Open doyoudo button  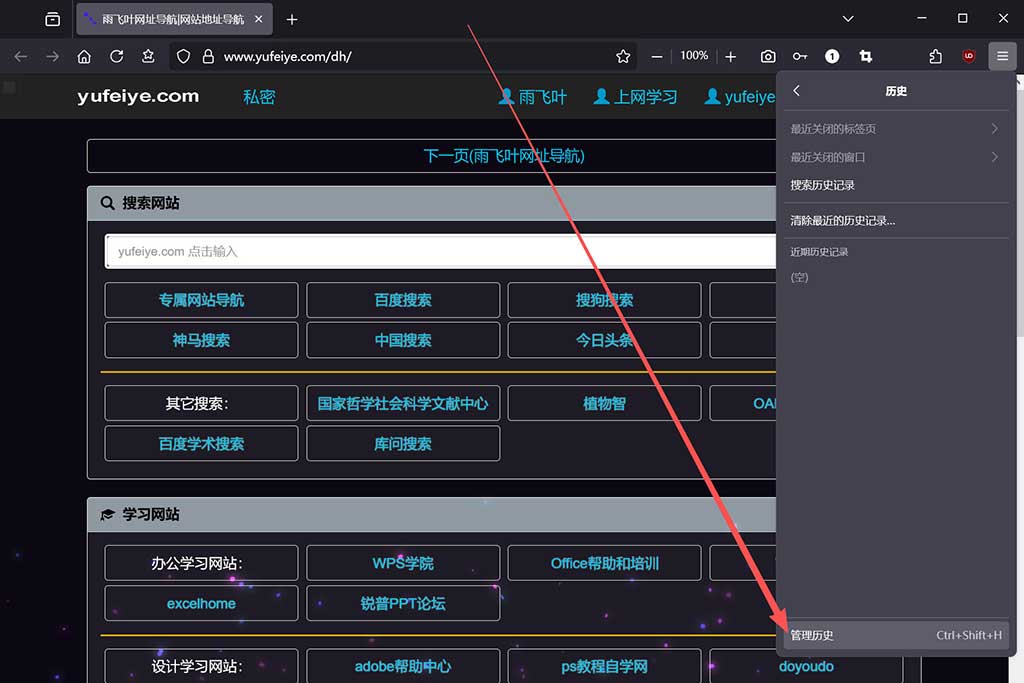click(806, 666)
